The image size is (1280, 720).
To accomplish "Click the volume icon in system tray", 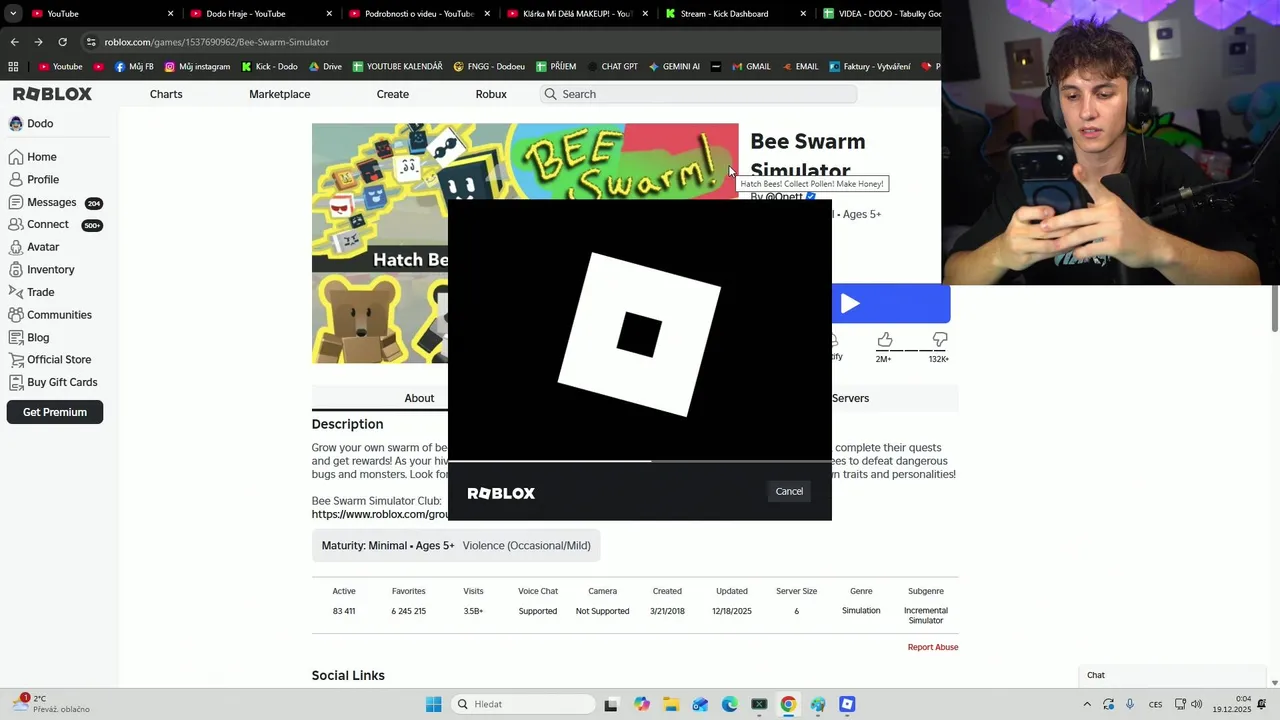I will [x=1197, y=704].
